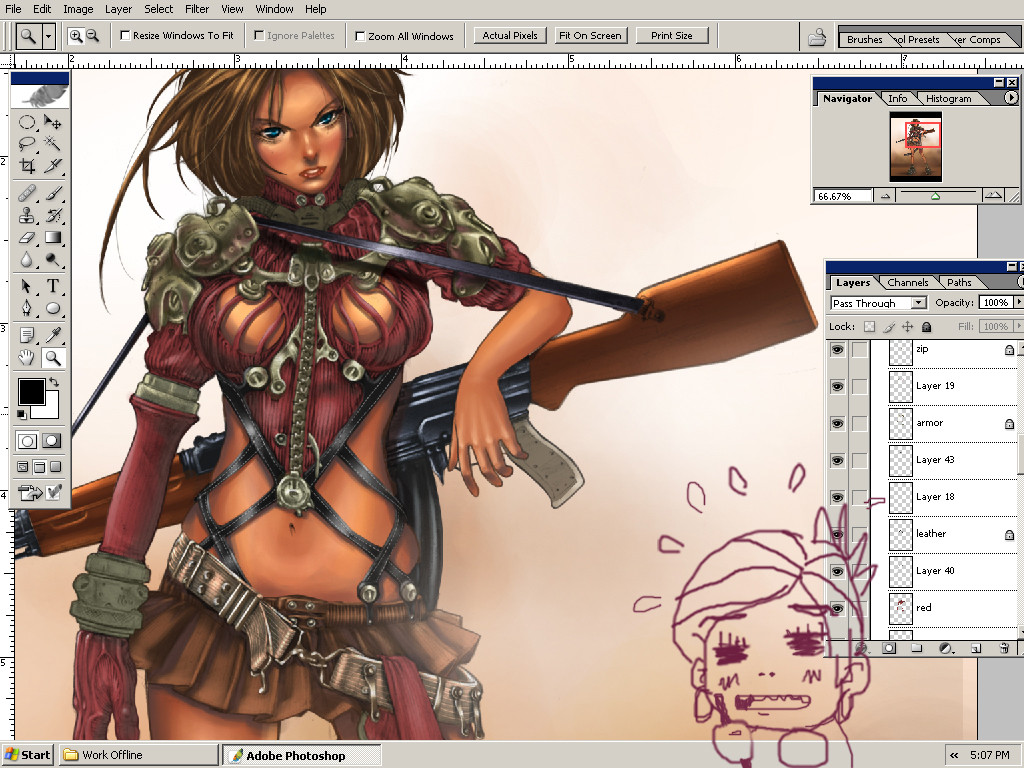The image size is (1024, 768).
Task: Select the Pen tool
Action: pyautogui.click(x=27, y=308)
